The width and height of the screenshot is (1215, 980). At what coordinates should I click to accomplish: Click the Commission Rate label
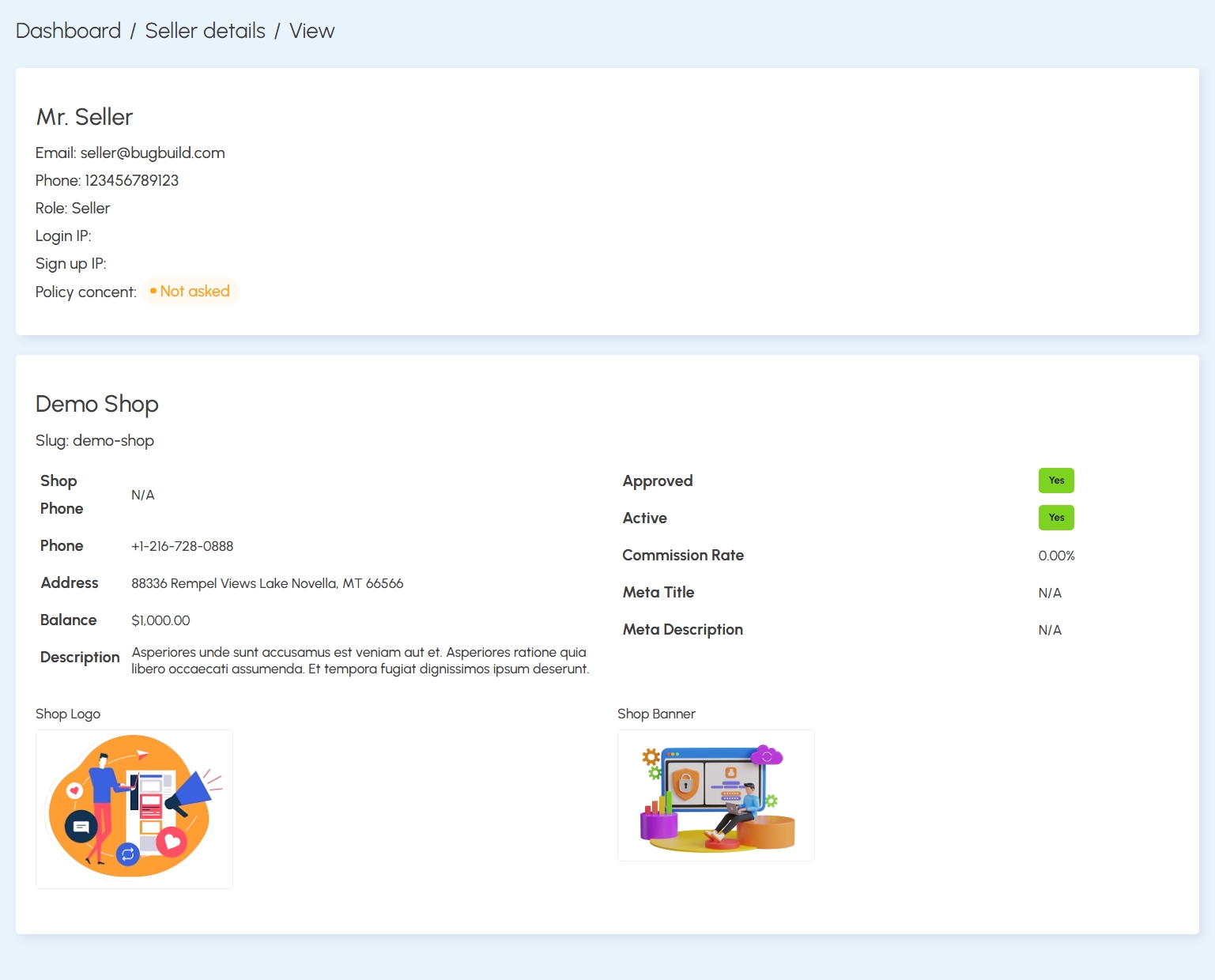coord(683,555)
